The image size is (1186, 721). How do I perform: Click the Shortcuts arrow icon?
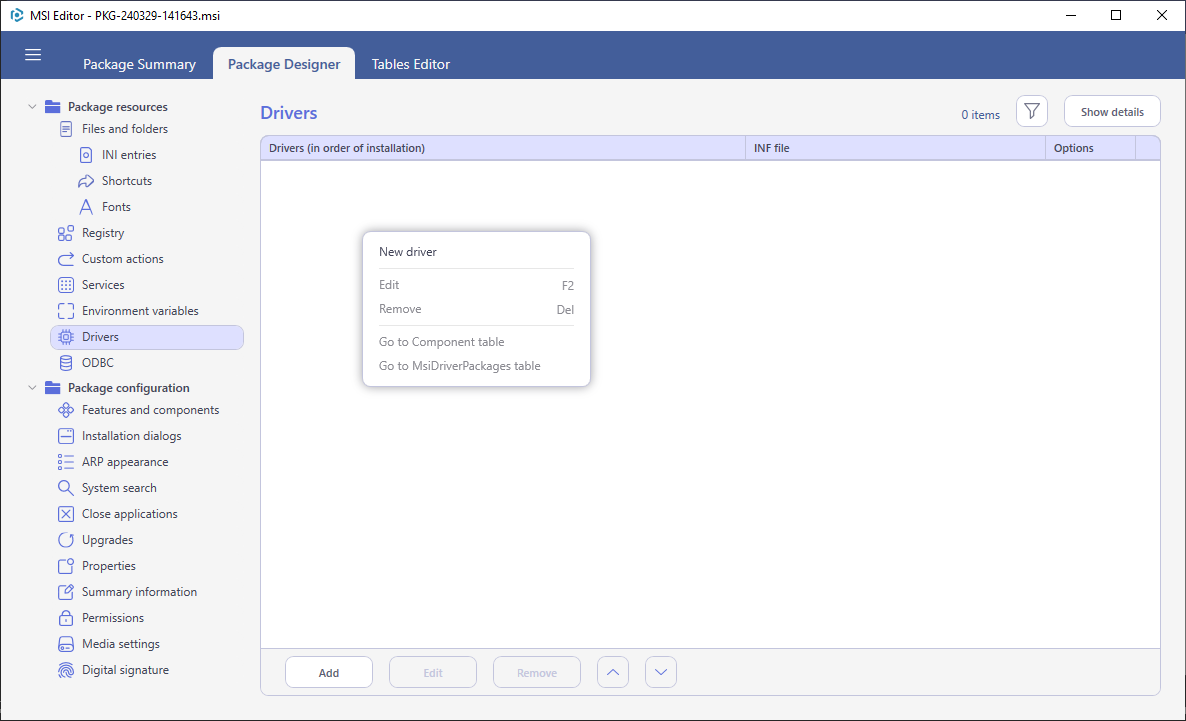86,182
